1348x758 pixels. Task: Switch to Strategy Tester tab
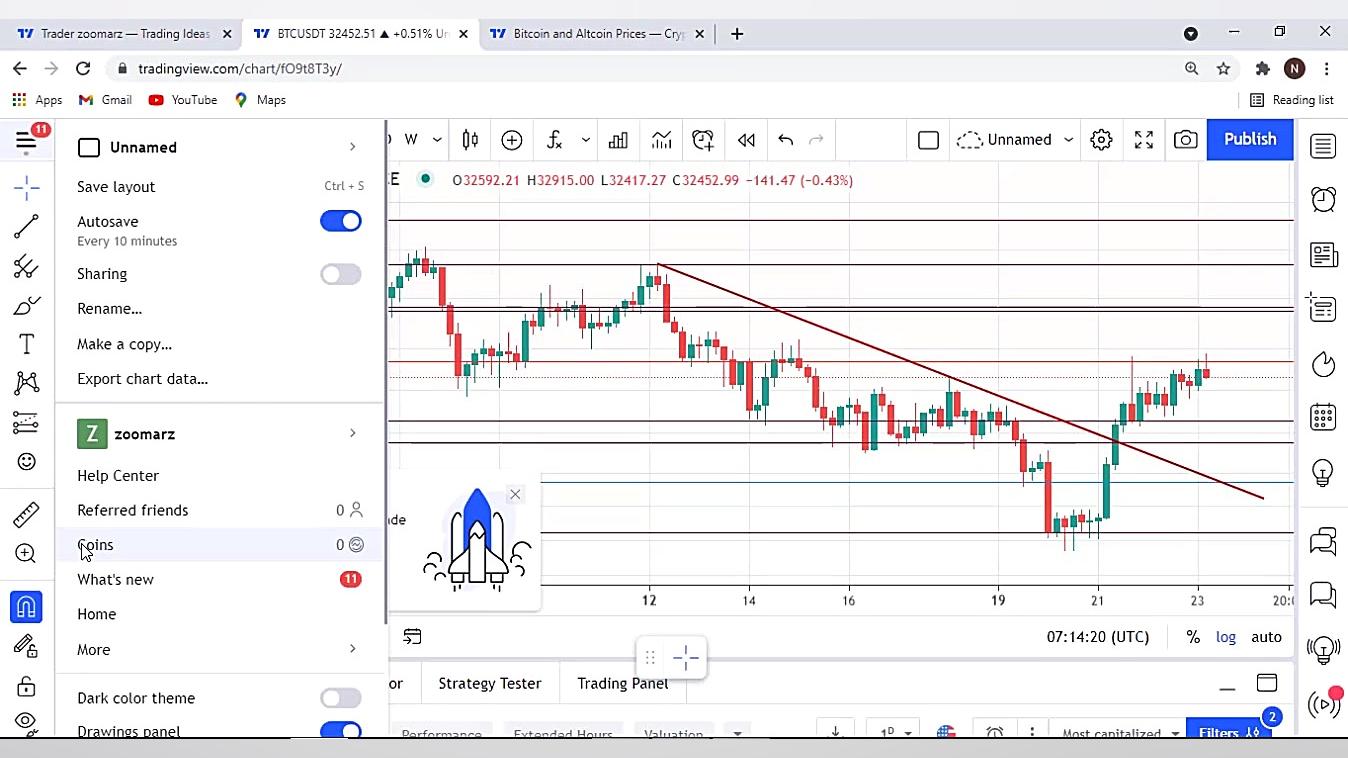tap(490, 684)
